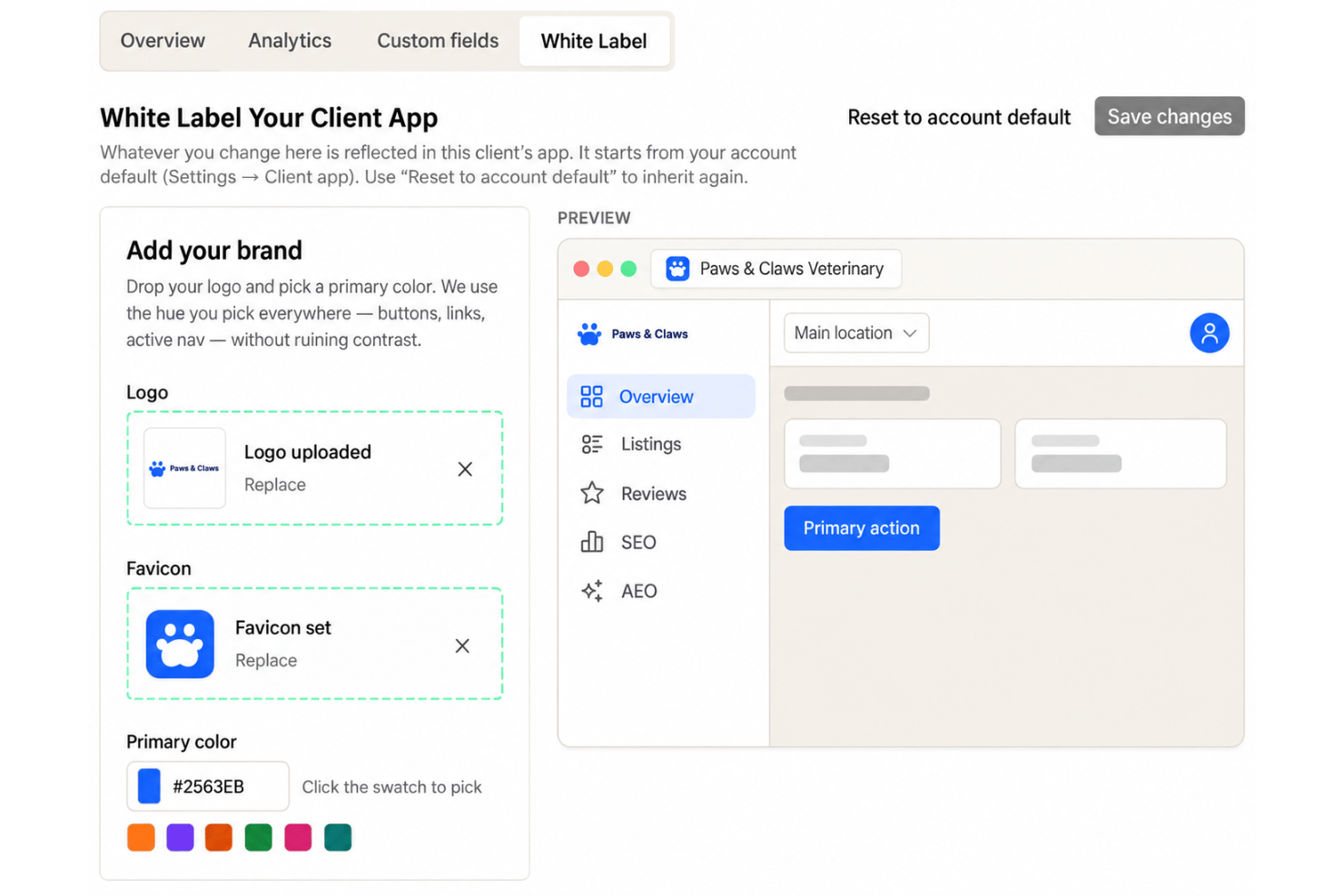Click the "Add your brand" heading
The image size is (1344, 896).
[x=214, y=251]
